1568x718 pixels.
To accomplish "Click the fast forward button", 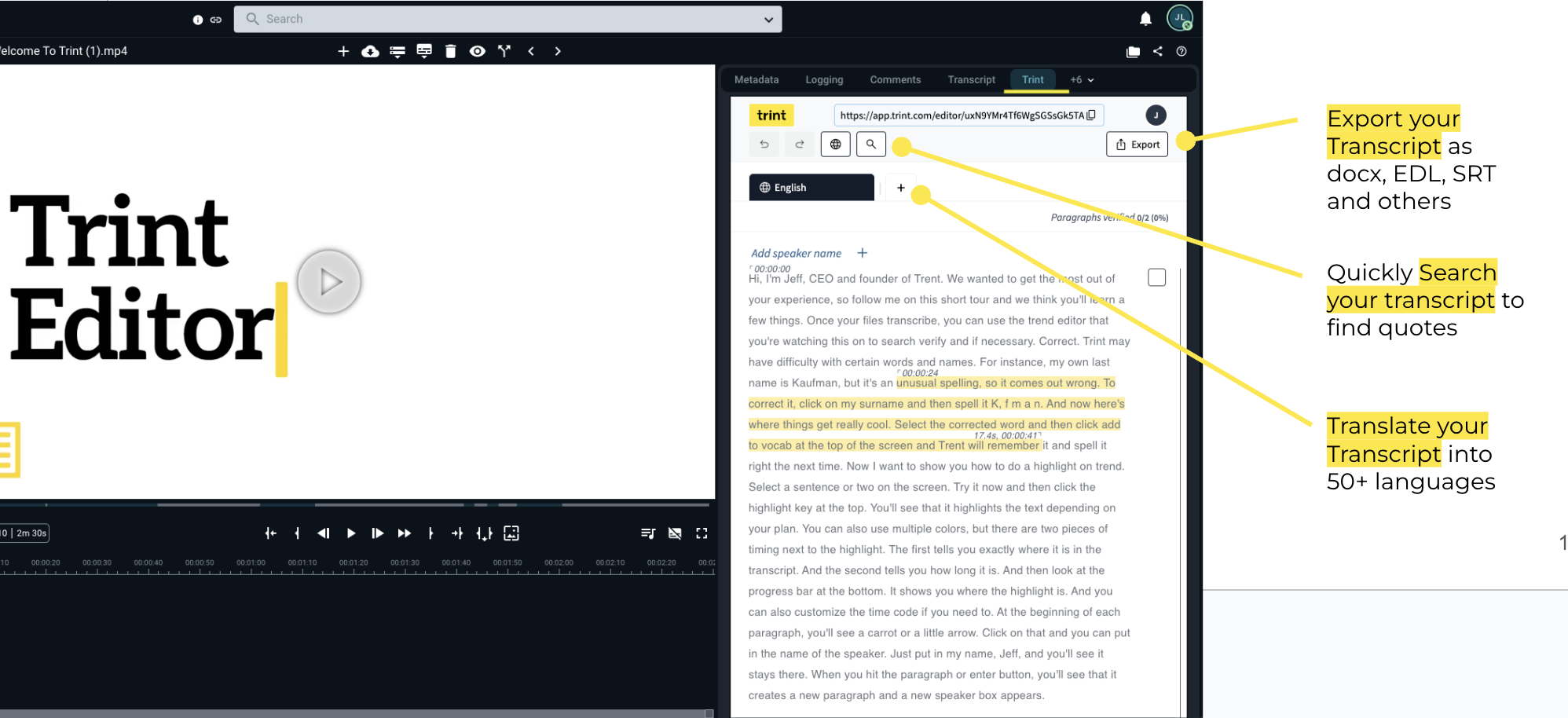I will coord(404,533).
